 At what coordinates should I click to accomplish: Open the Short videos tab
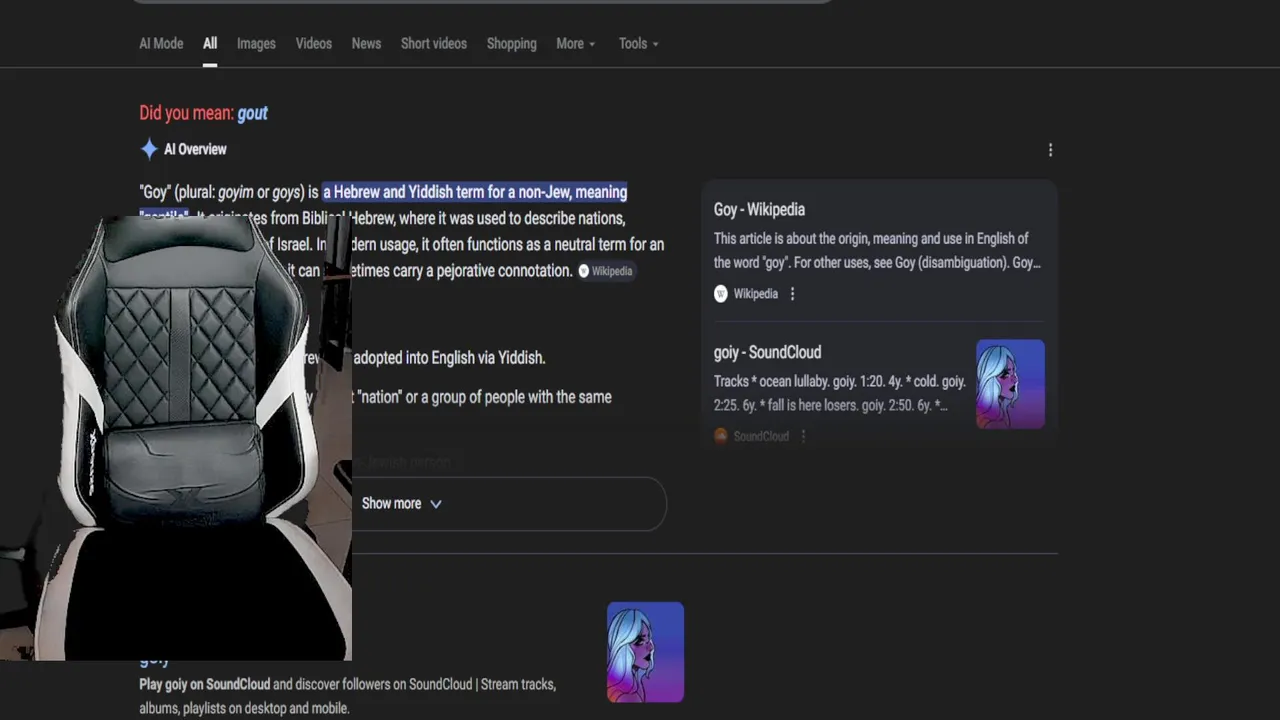pos(434,44)
